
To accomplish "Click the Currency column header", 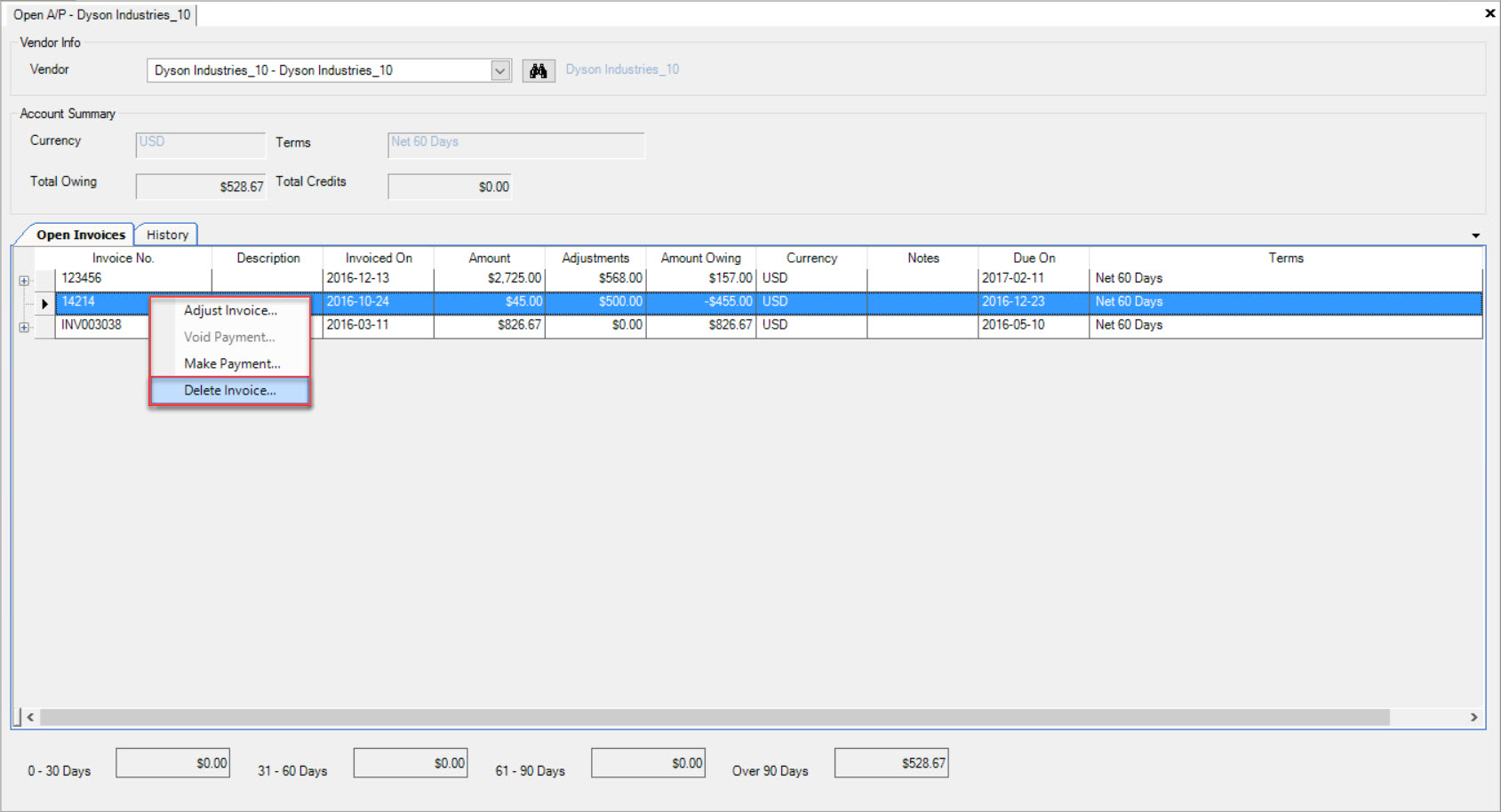I will click(811, 258).
